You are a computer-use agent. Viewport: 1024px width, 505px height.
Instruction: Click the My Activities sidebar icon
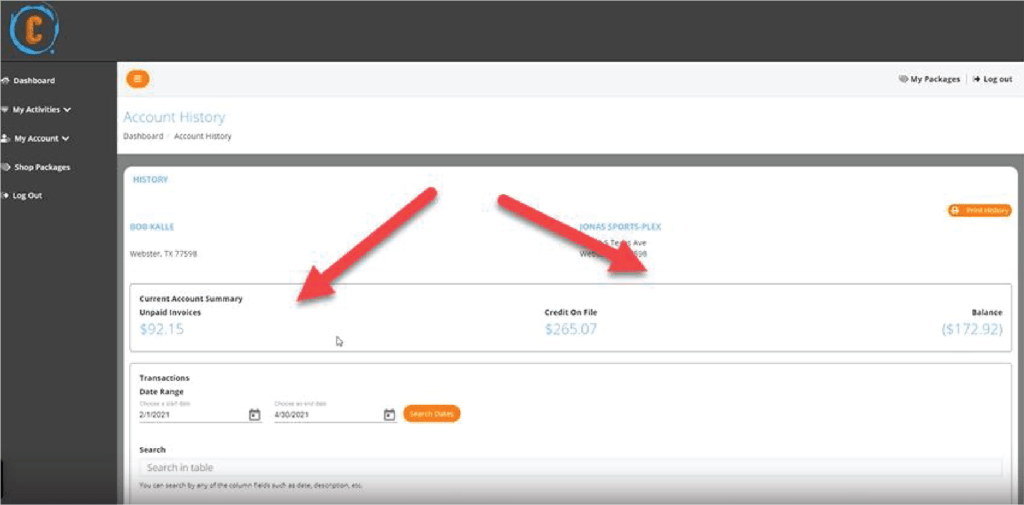[x=5, y=110]
